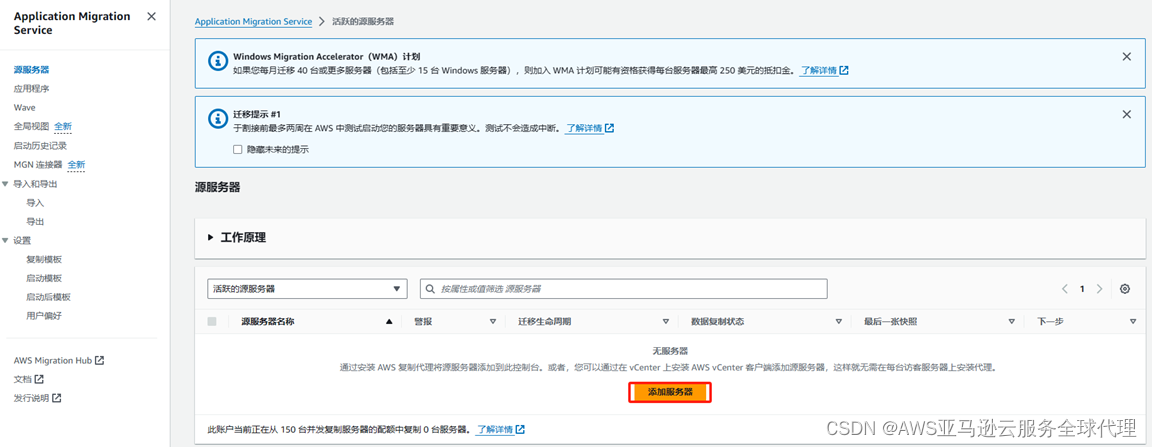Click the info icon in 迁移提示 banner

(217, 118)
